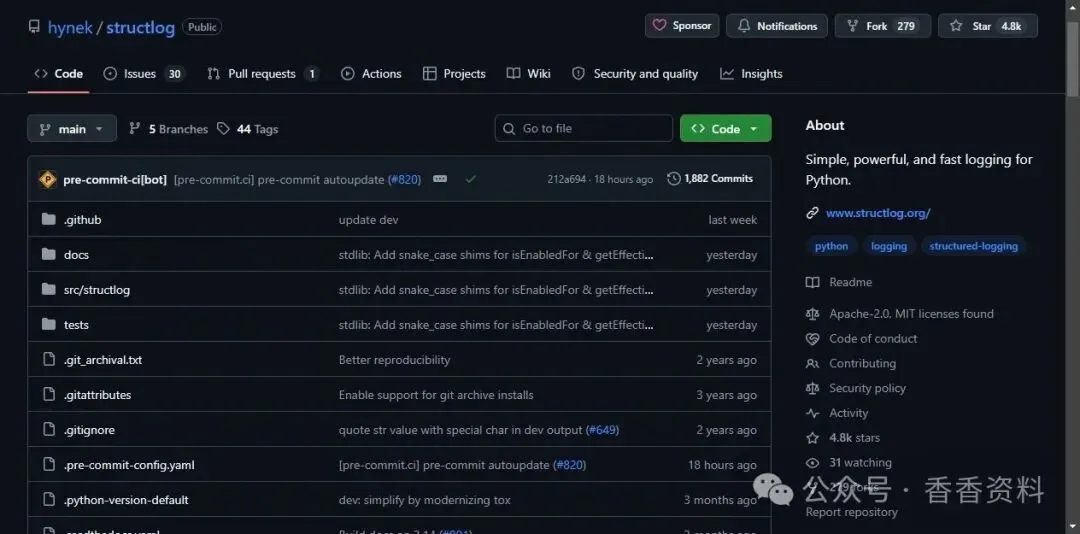Star the structlog repository
The height and width of the screenshot is (534, 1080).
(988, 26)
